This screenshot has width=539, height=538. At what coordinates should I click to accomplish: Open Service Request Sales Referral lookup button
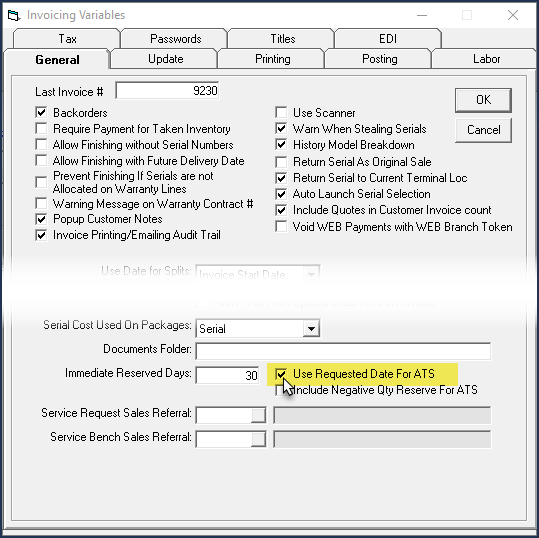258,415
